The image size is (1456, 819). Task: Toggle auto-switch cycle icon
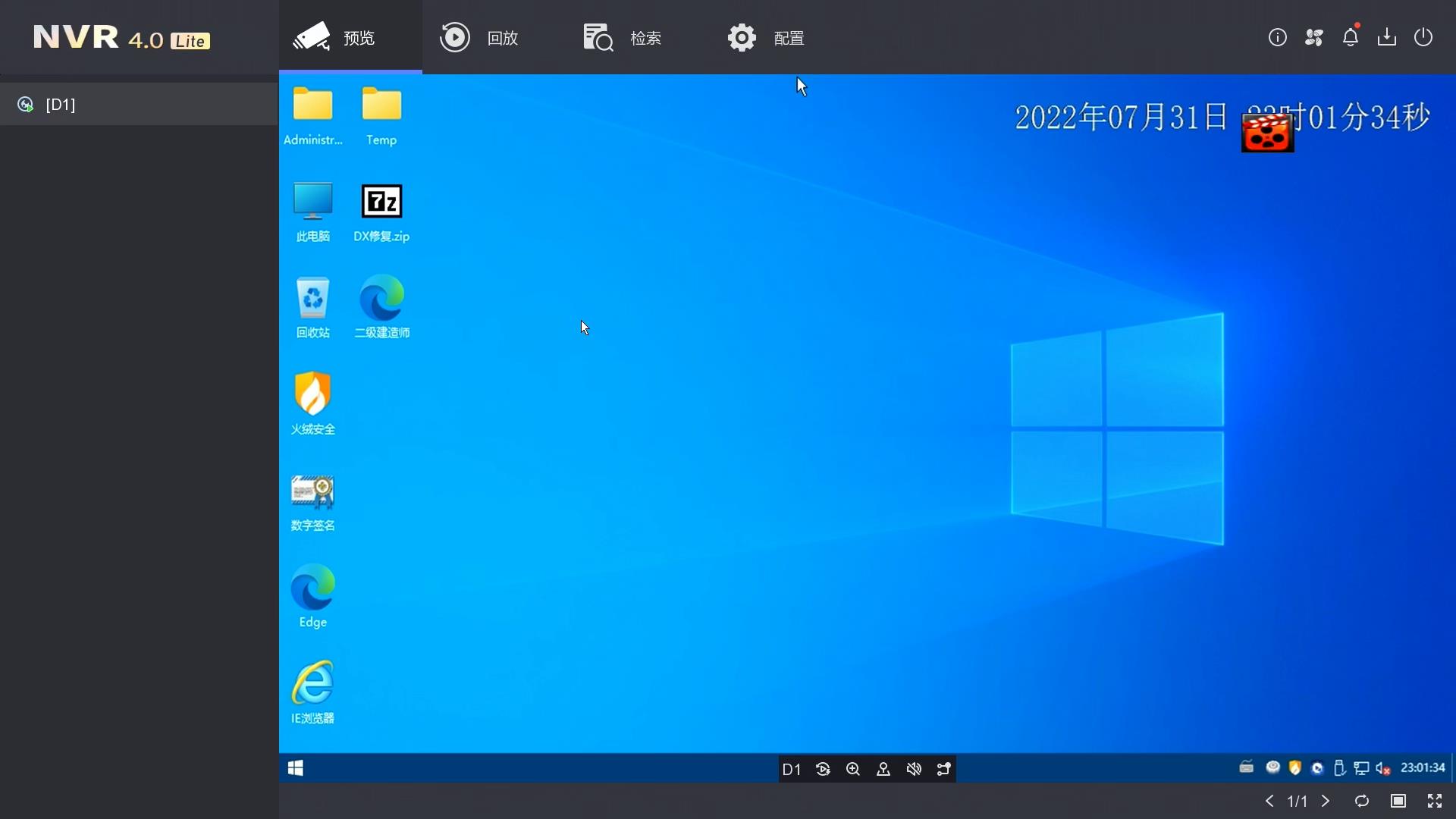click(1362, 801)
